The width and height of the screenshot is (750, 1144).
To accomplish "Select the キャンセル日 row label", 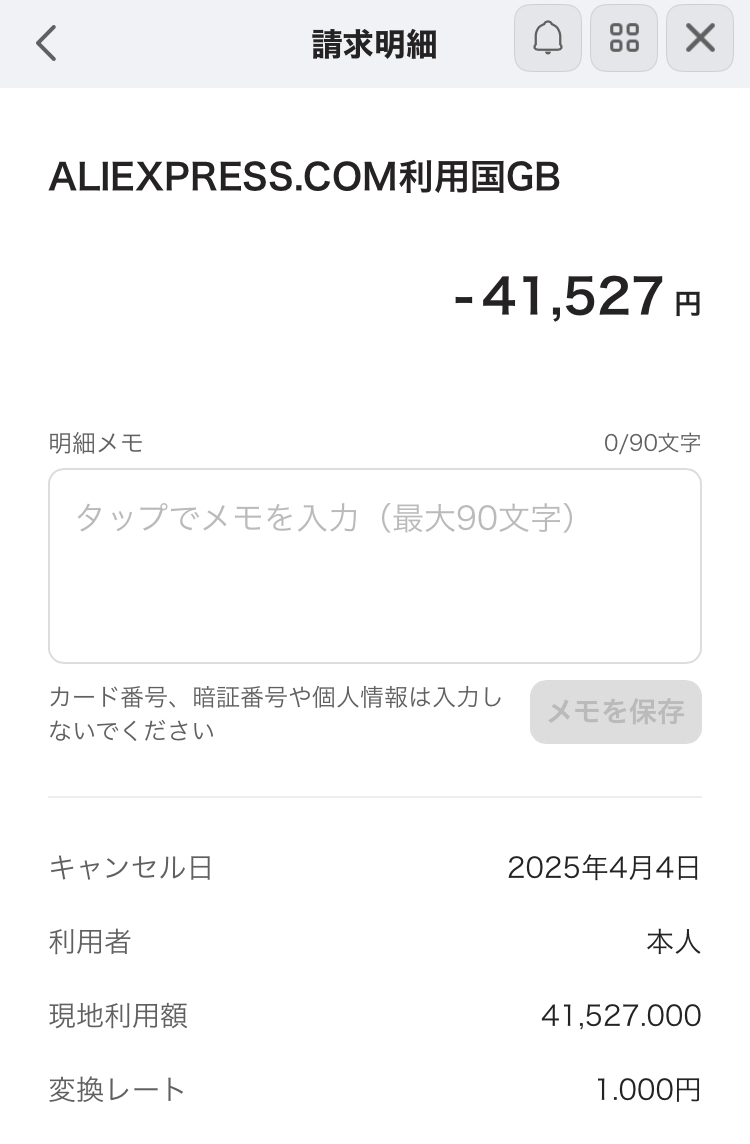I will pyautogui.click(x=131, y=867).
